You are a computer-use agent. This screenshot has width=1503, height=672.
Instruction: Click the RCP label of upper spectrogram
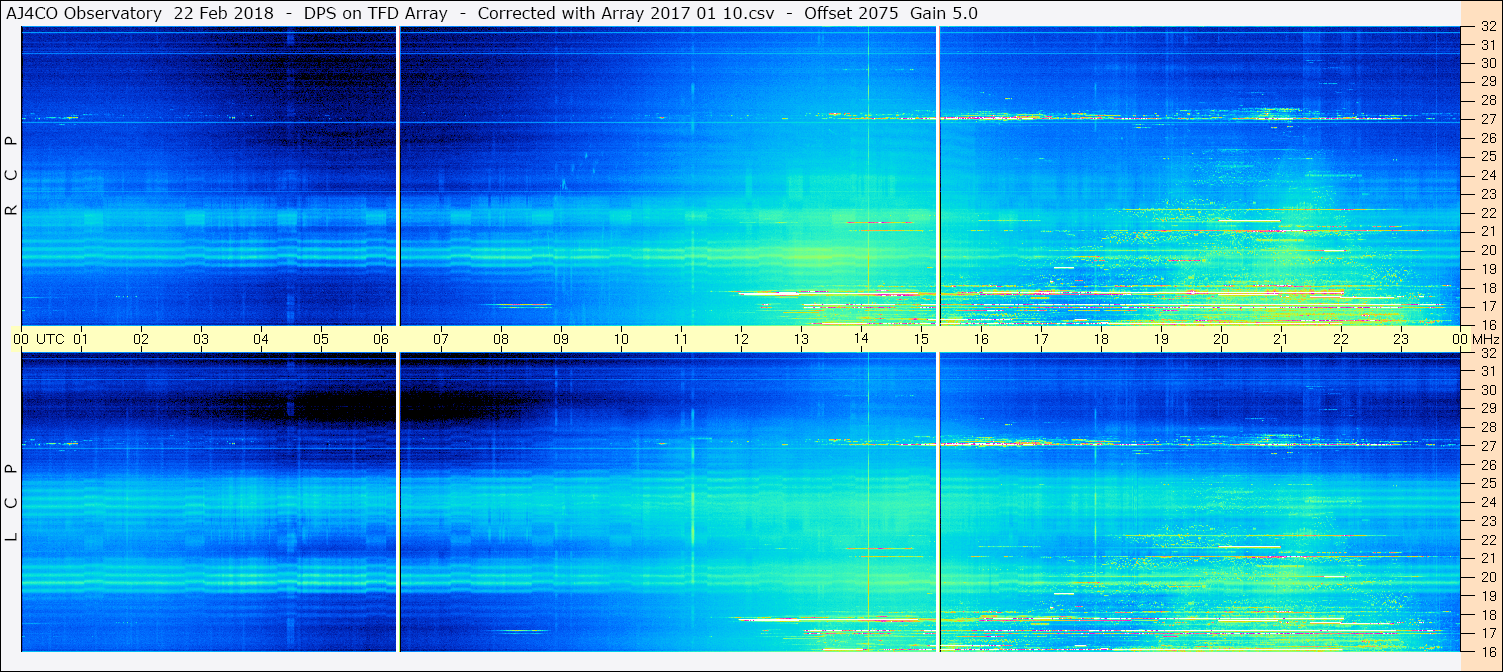point(12,176)
